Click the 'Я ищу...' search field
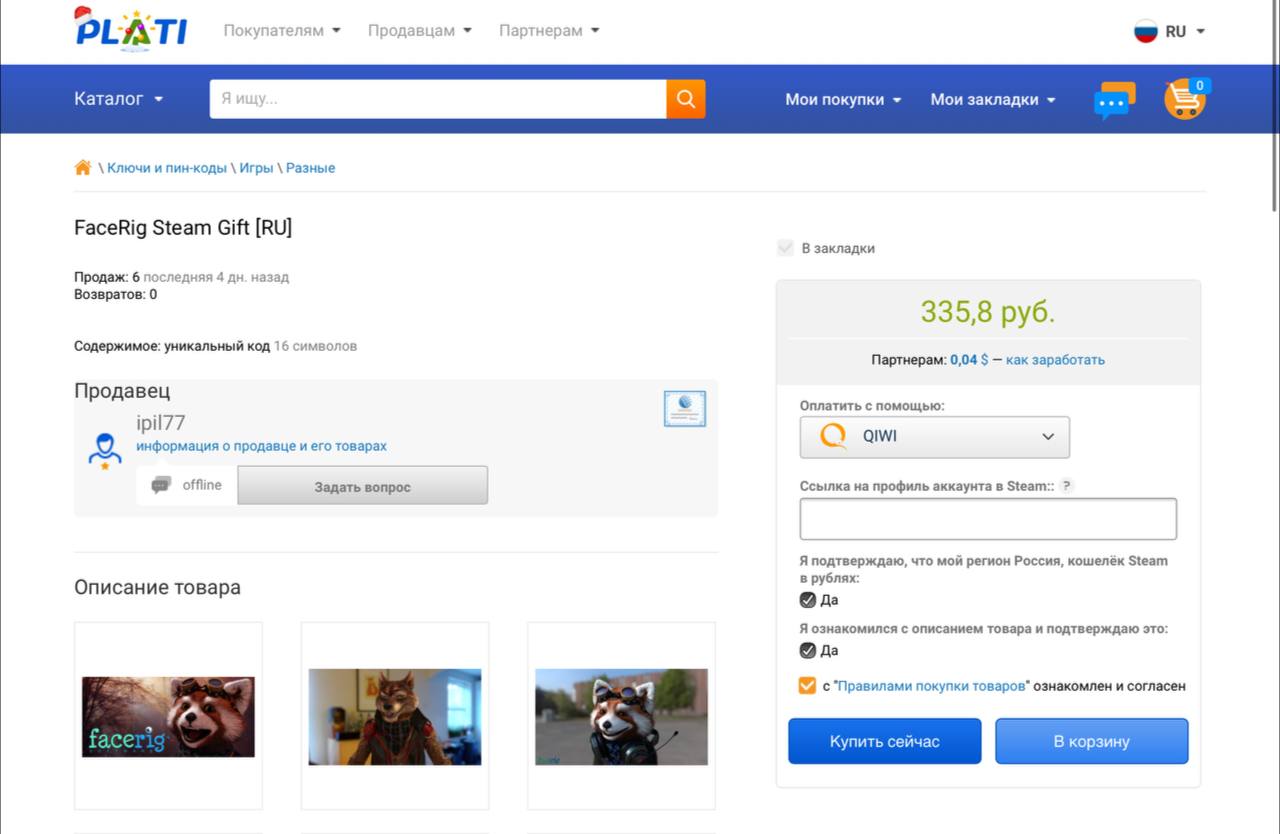This screenshot has height=834, width=1280. (438, 99)
